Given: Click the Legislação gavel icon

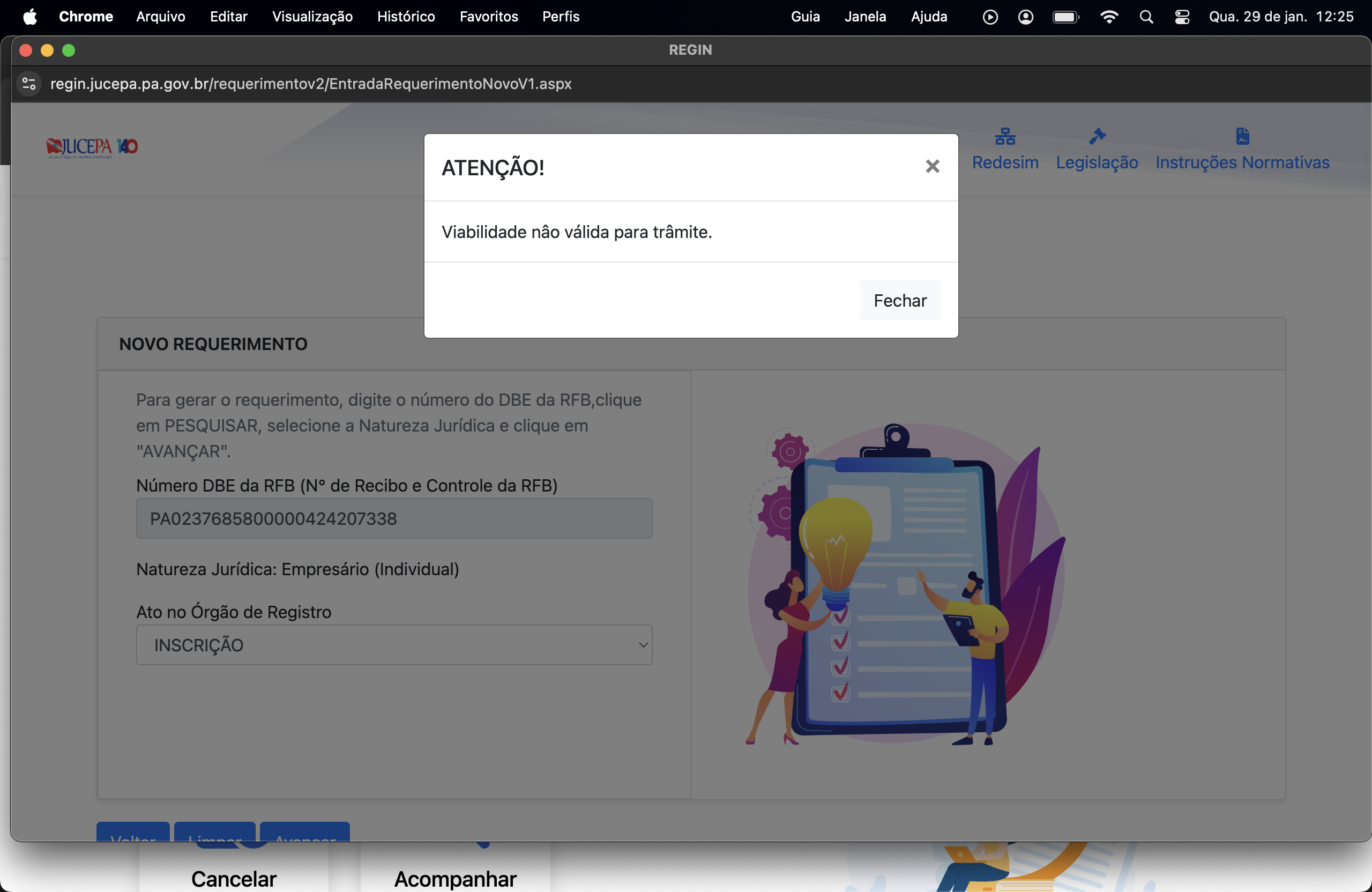Looking at the screenshot, I should tap(1097, 137).
